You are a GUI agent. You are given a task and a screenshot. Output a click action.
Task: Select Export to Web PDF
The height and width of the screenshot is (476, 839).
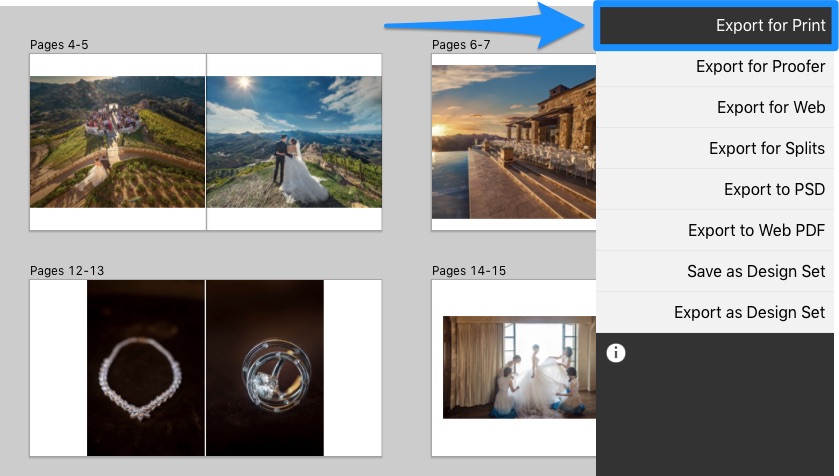tap(715, 230)
